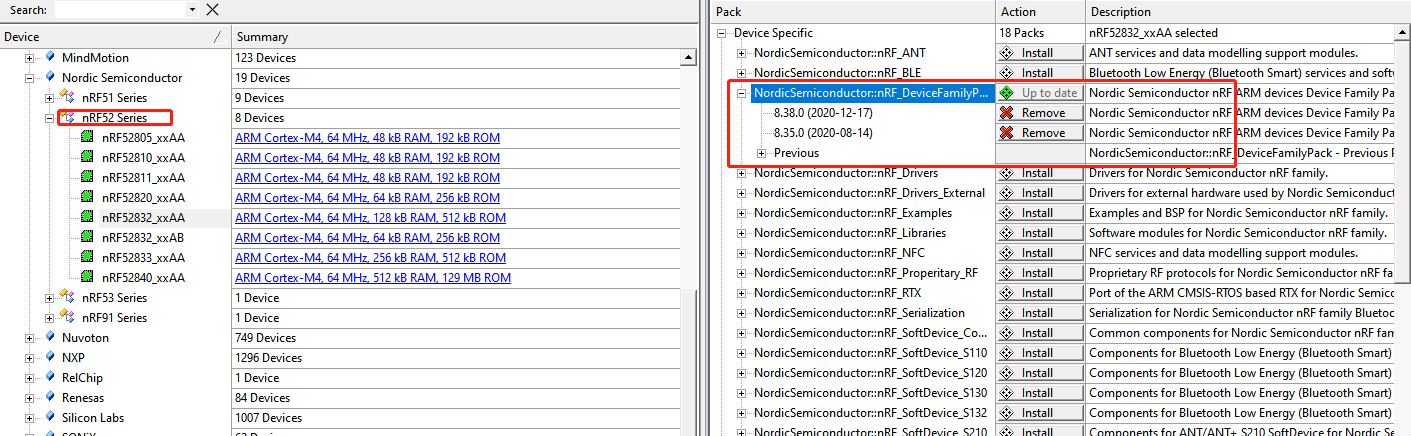Select the nRF52832_xxAB device
Viewport: 1411px width, 436px height.
[x=142, y=238]
